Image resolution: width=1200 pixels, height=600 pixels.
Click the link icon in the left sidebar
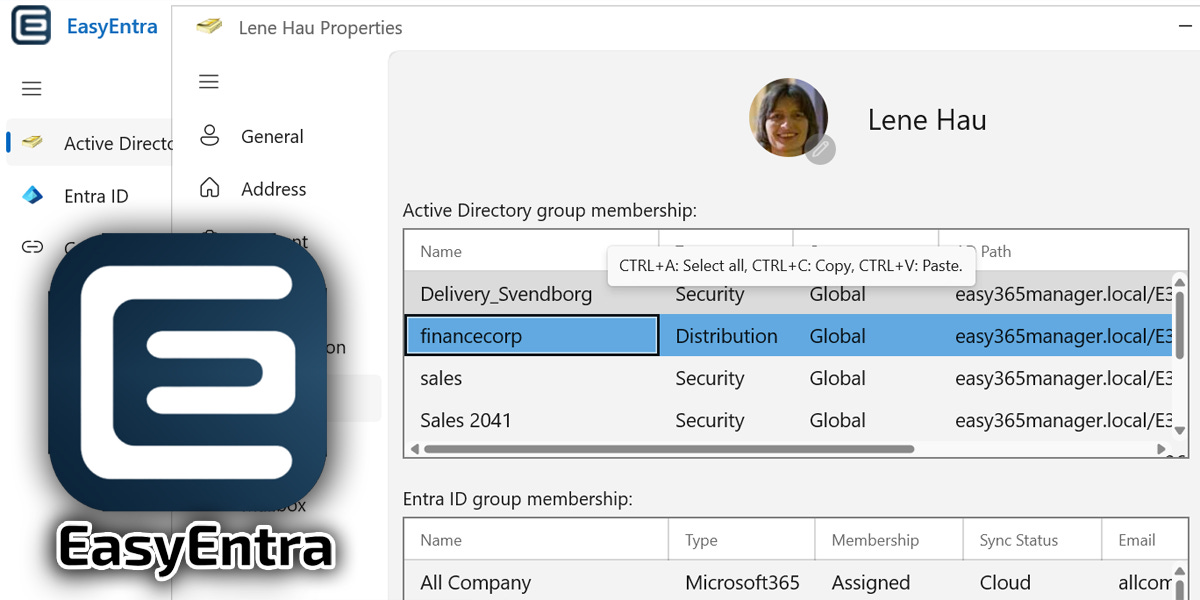33,248
